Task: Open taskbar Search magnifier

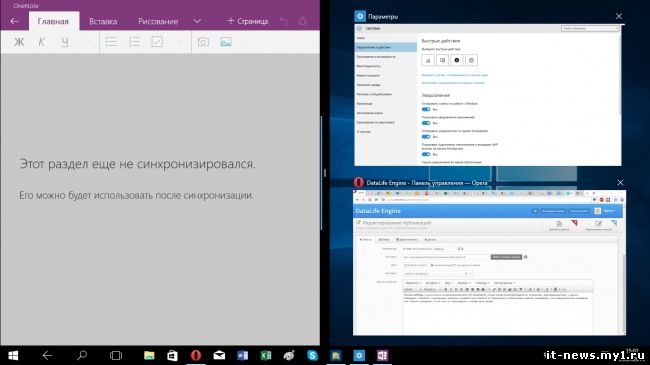Action: [82, 355]
